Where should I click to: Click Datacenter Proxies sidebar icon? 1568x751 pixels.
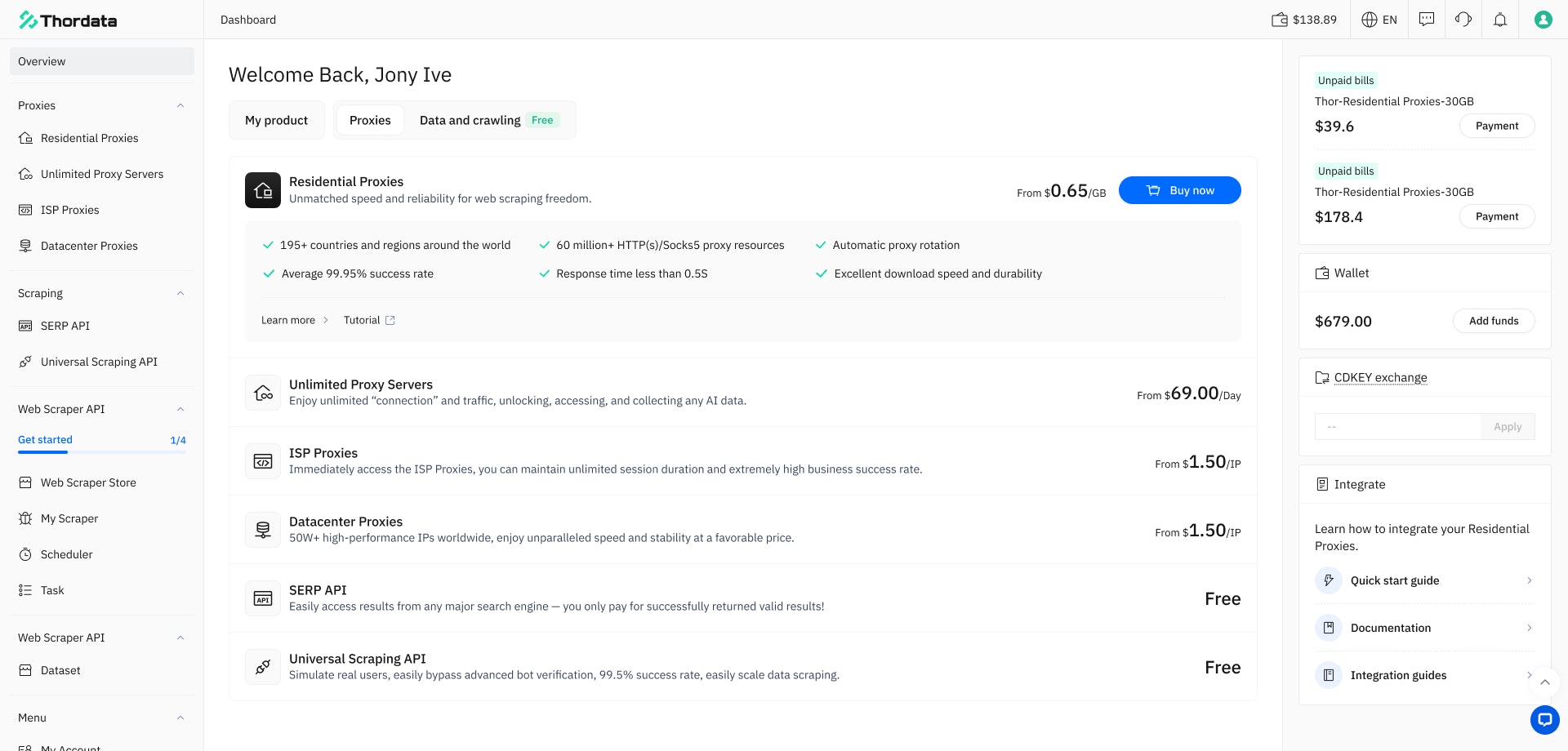[x=25, y=246]
